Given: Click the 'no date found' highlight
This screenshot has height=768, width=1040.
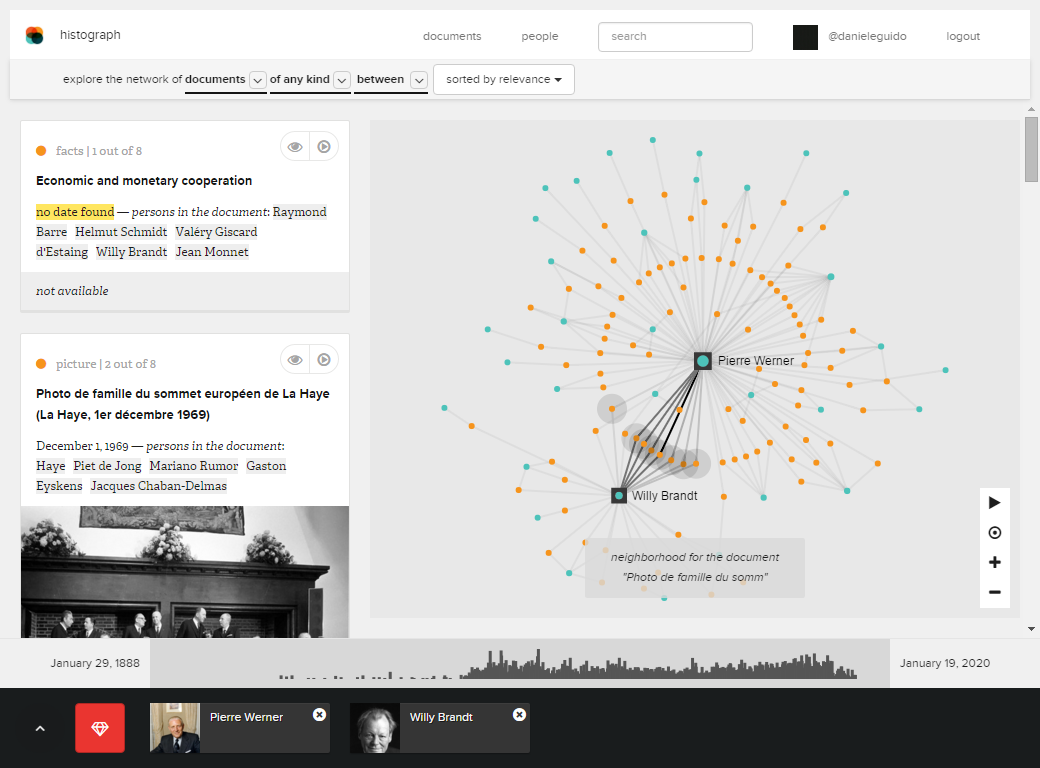Looking at the screenshot, I should (75, 212).
